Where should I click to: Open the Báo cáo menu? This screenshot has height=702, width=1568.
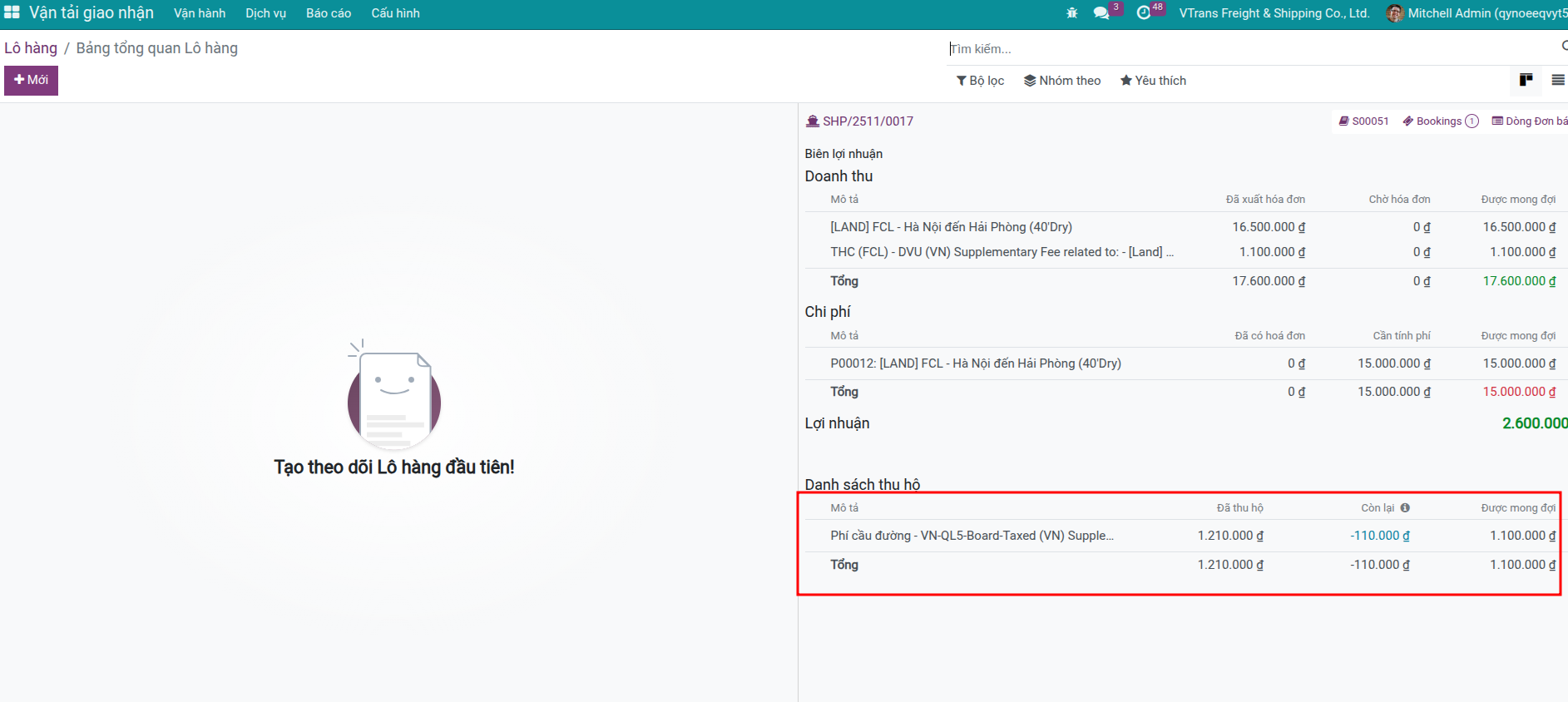coord(329,13)
